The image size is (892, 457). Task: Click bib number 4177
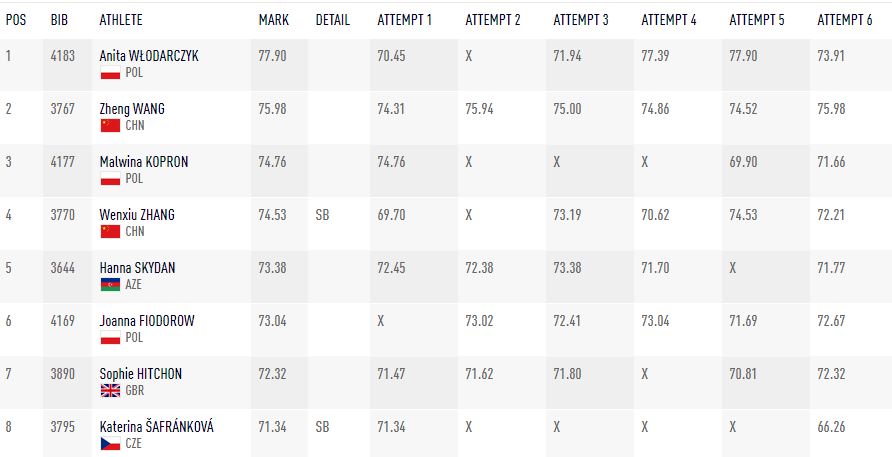tap(63, 162)
